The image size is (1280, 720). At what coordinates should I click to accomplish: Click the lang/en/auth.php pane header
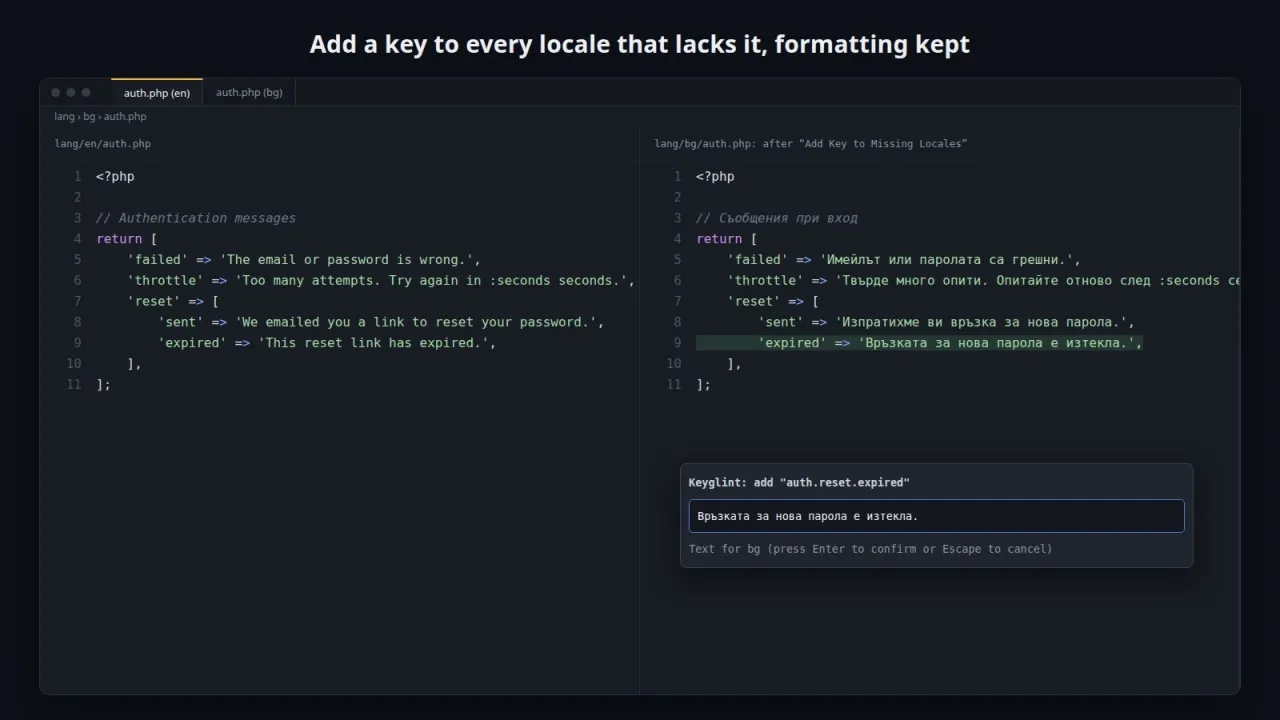[x=103, y=144]
